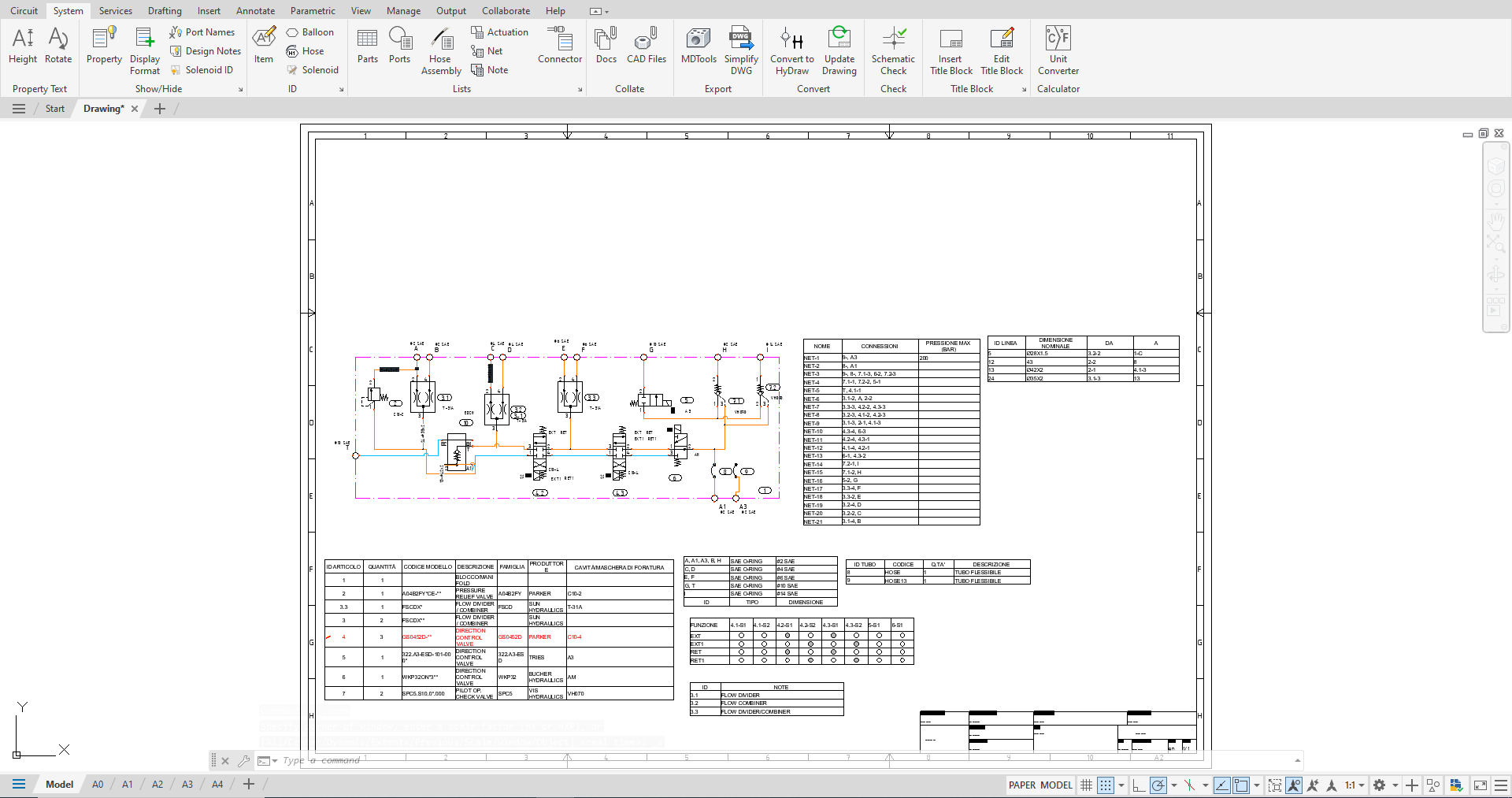1512x798 pixels.
Task: Launch the Hose Assembly tool
Action: click(x=441, y=50)
